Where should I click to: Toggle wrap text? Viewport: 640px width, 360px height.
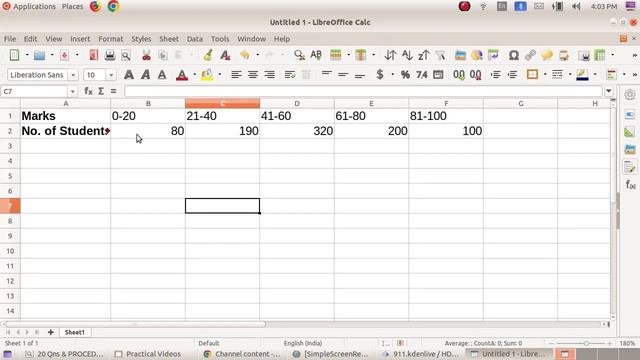click(290, 75)
